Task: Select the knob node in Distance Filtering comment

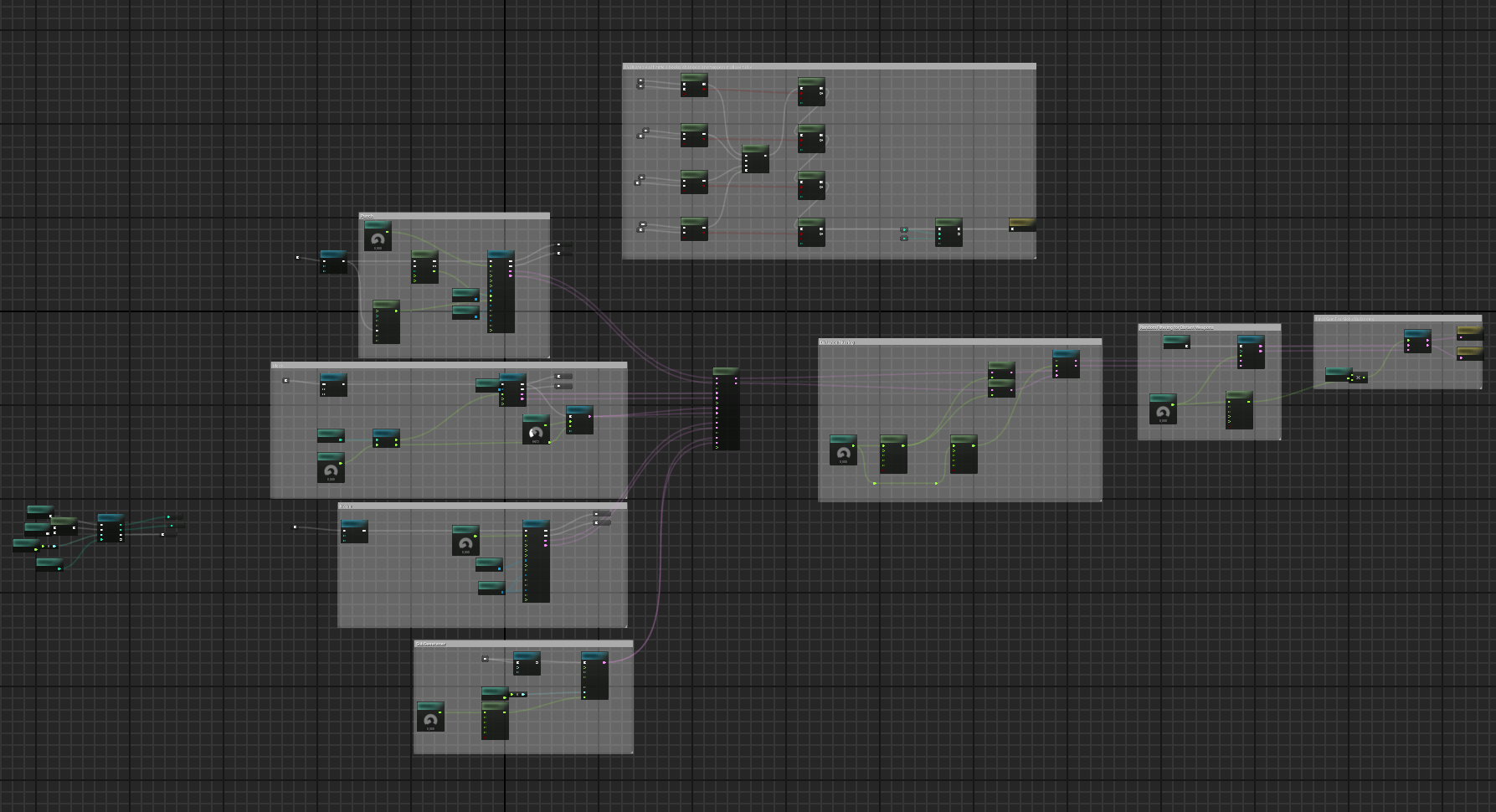Action: click(843, 450)
